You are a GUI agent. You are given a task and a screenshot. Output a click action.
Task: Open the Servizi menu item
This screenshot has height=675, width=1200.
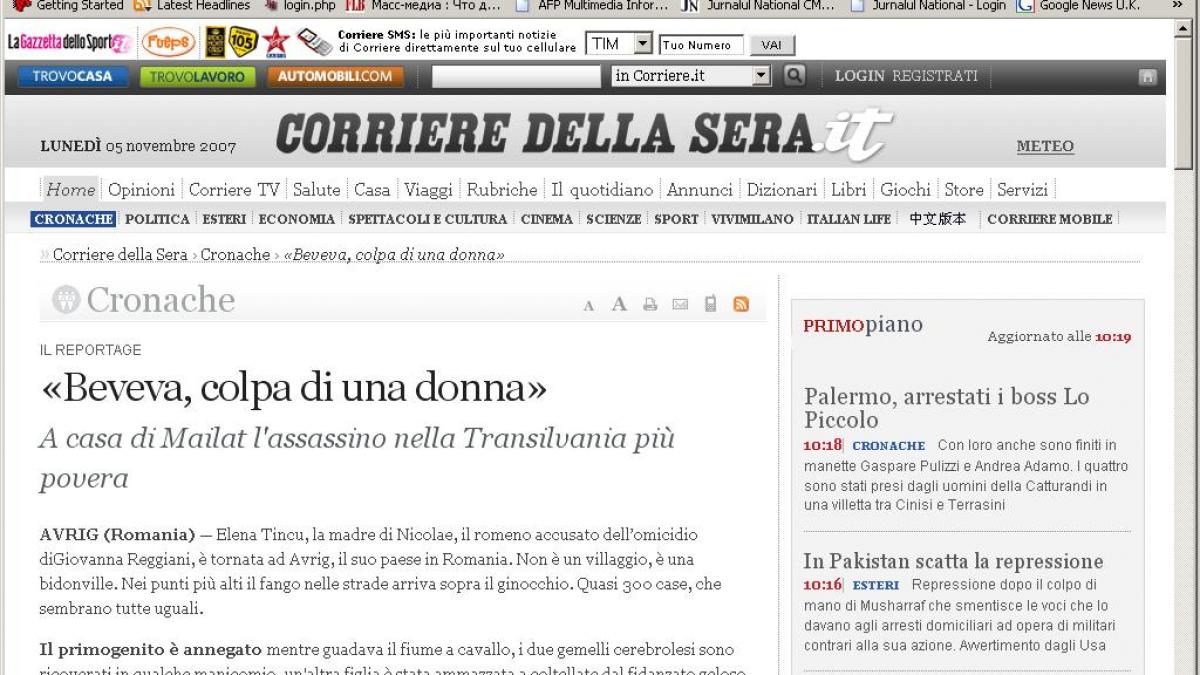tap(1022, 189)
